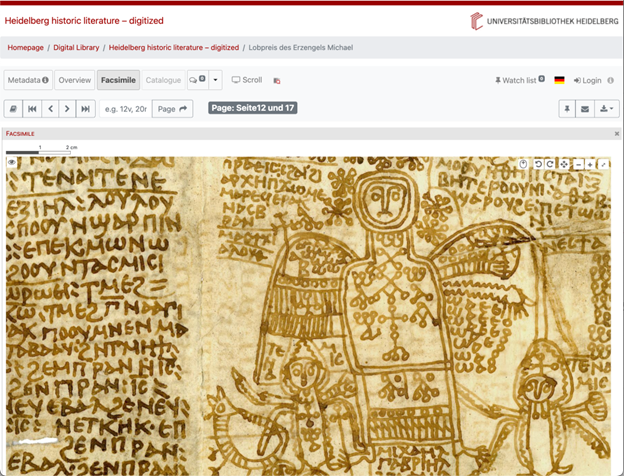Click the Universitätsbibliothek Heidelberg logo

point(544,21)
